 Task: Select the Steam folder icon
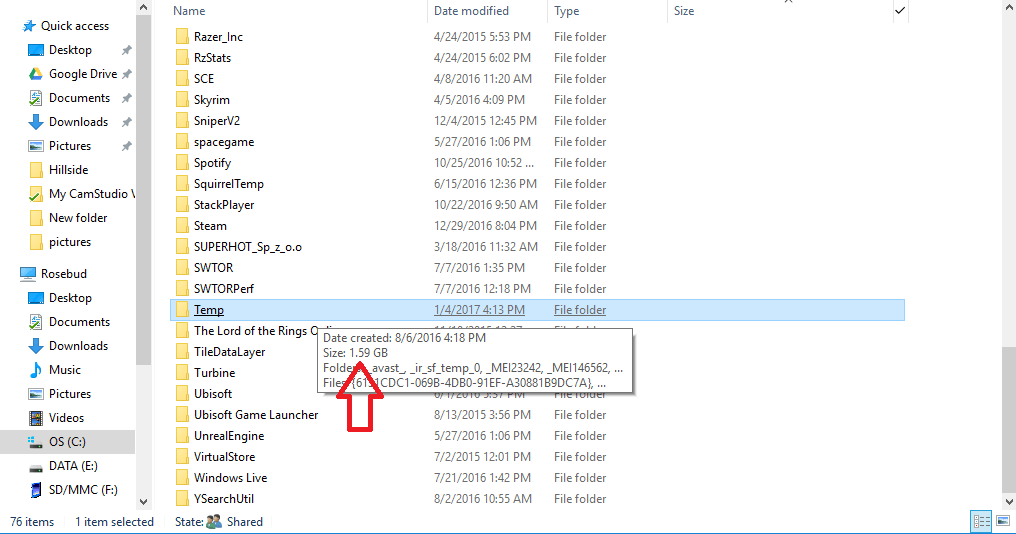[x=182, y=226]
